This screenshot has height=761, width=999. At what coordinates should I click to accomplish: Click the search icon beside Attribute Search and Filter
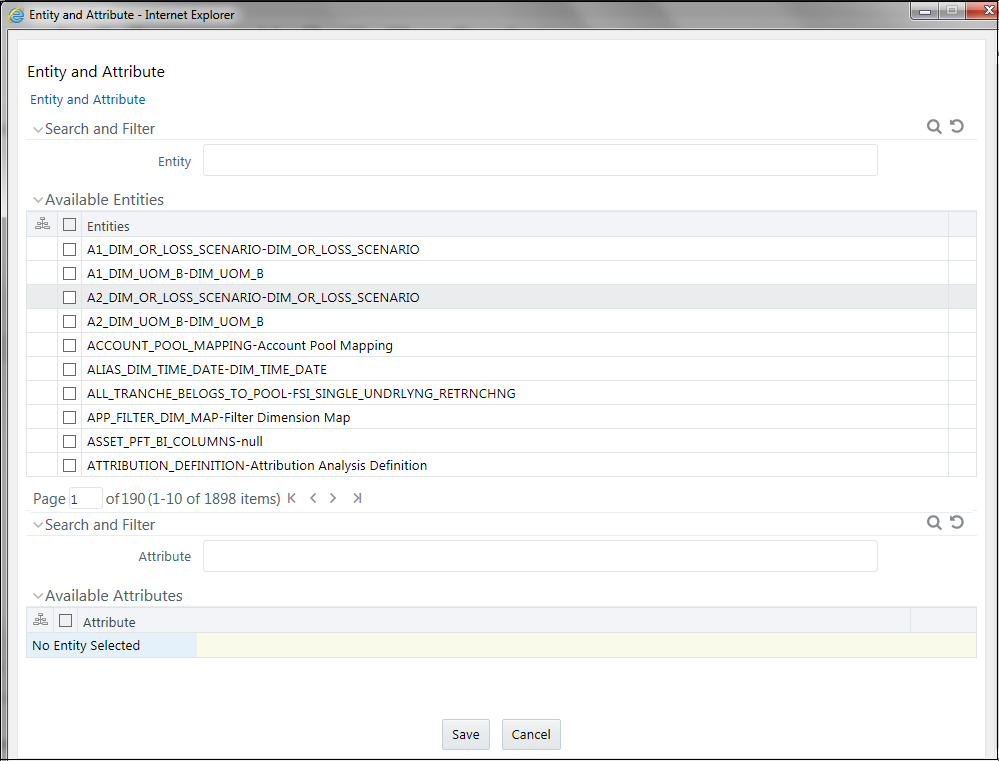point(934,522)
